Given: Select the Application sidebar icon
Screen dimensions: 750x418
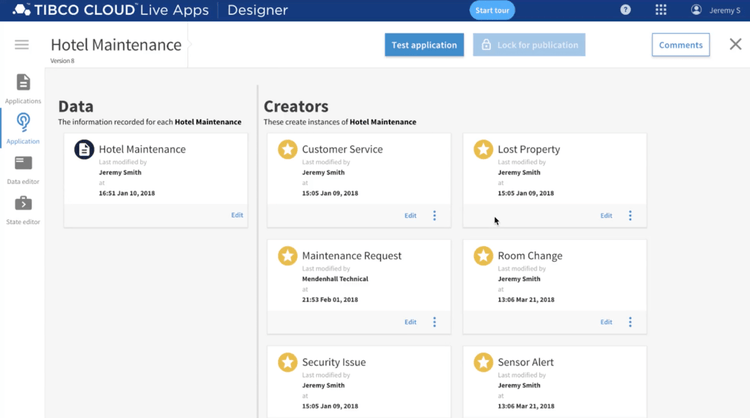Looking at the screenshot, I should click(23, 129).
